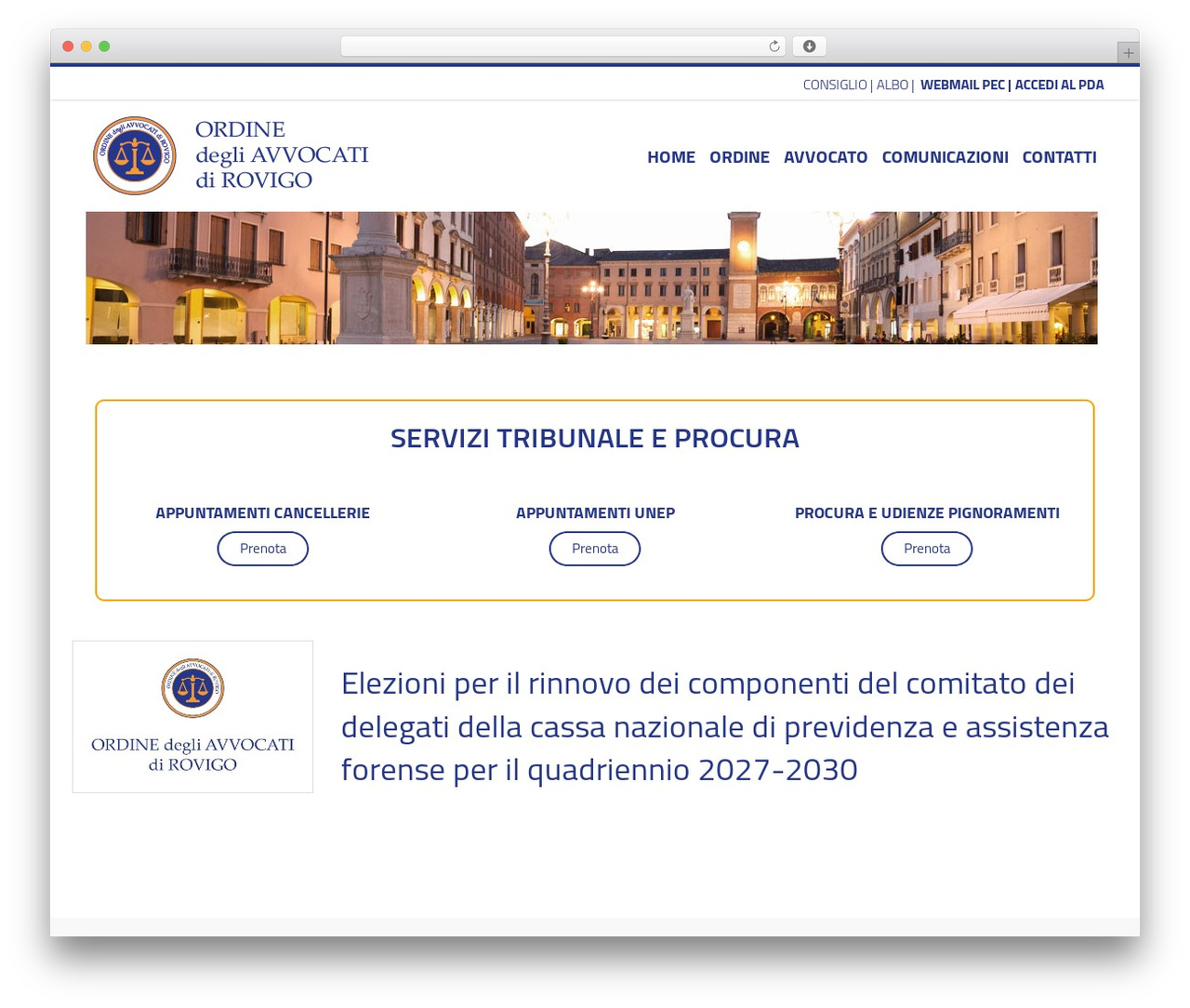Click Prenota under Appuntamenti Cancellerie
The width and height of the screenshot is (1190, 1008).
pyautogui.click(x=263, y=549)
